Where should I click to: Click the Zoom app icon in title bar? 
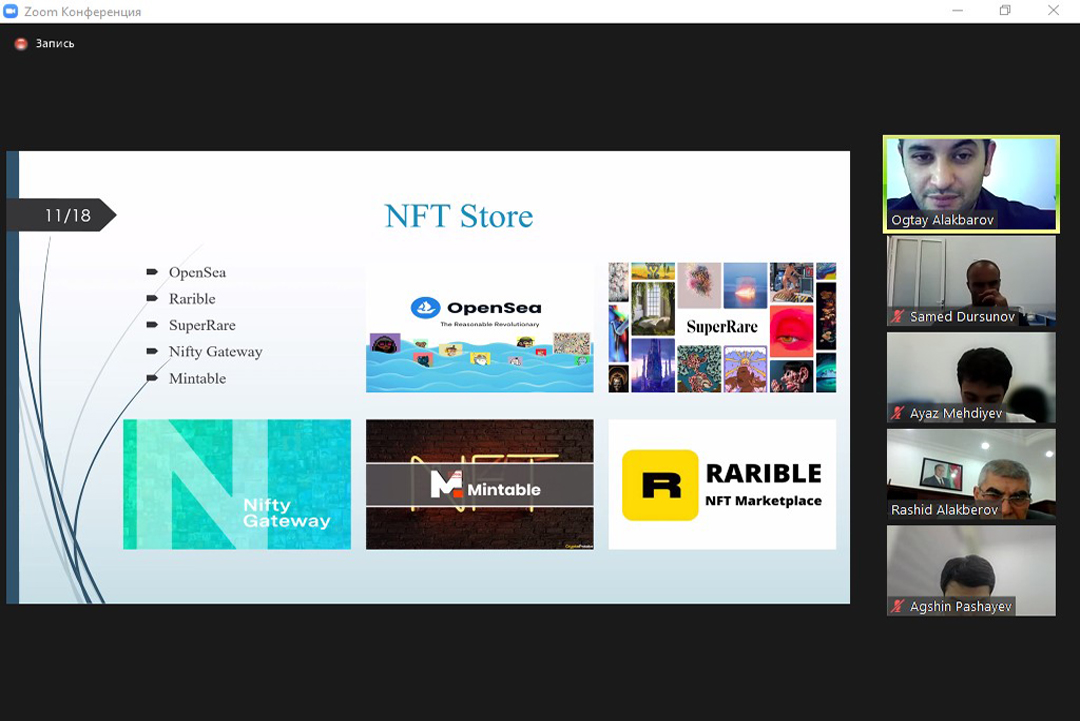pyautogui.click(x=11, y=11)
